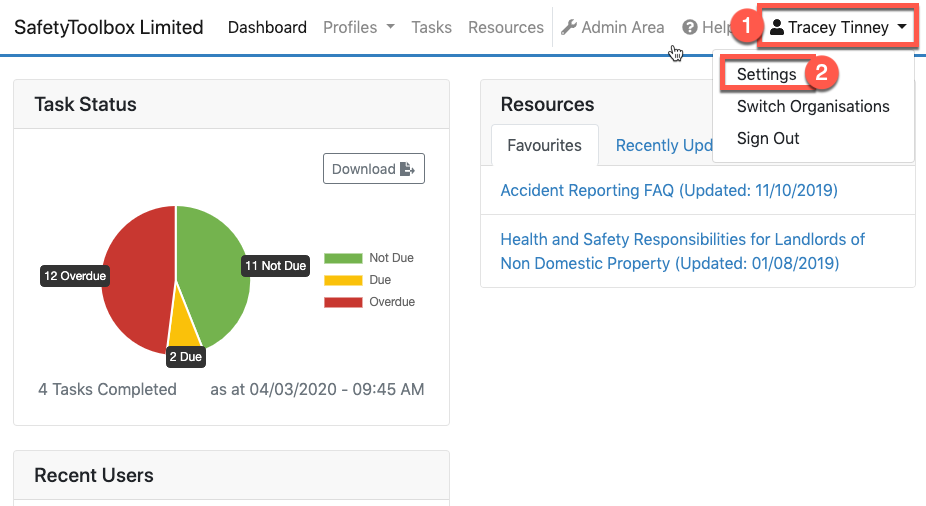Go to the Dashboard nav item
Screen dimensions: 926x506
(x=267, y=28)
